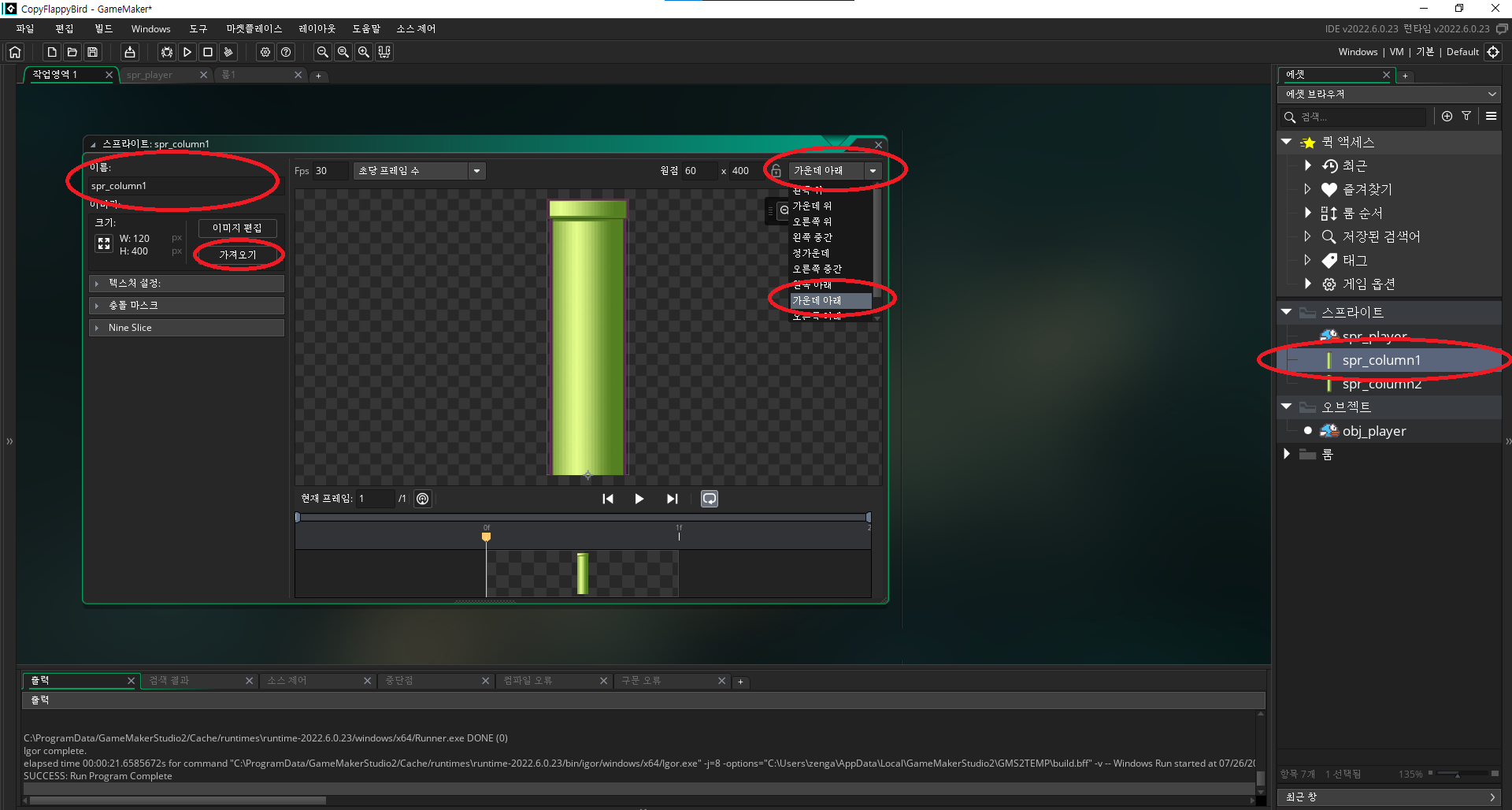The height and width of the screenshot is (810, 1512).
Task: Expand Saved Searches group
Action: point(1307,236)
